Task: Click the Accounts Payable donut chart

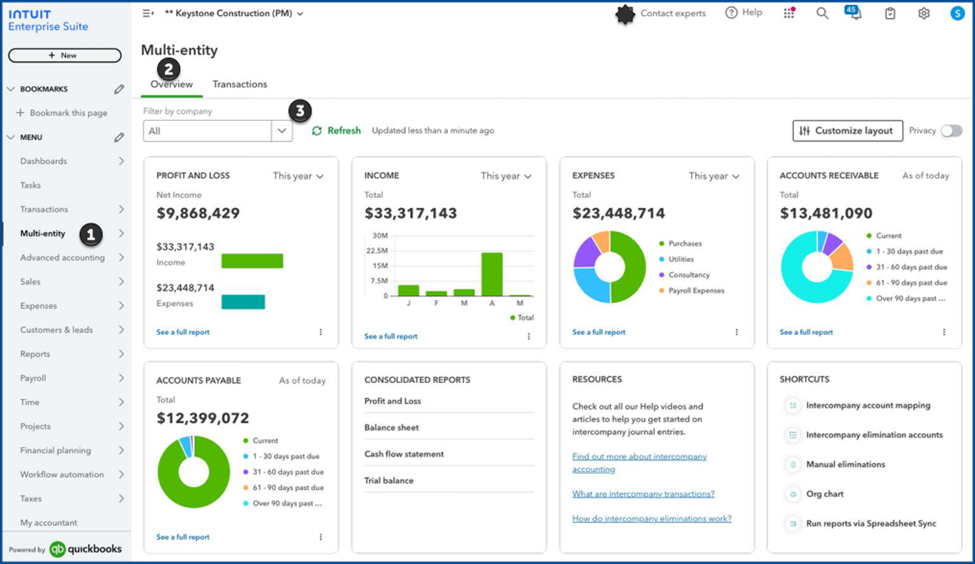Action: 193,471
